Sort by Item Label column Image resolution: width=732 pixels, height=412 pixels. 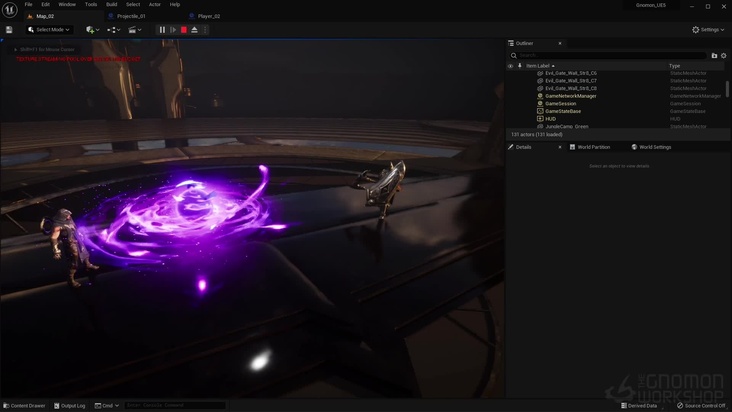[x=538, y=66]
